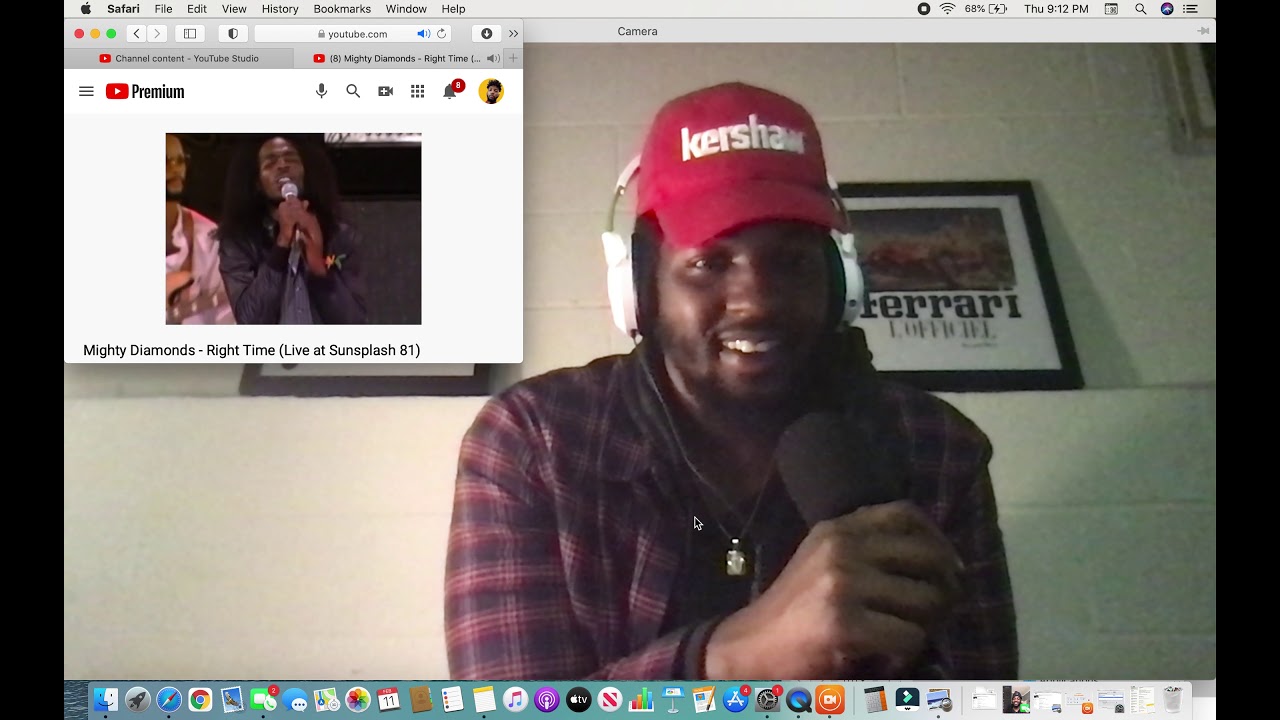Open YouTube search magnifier icon
The width and height of the screenshot is (1280, 720).
pyautogui.click(x=353, y=91)
